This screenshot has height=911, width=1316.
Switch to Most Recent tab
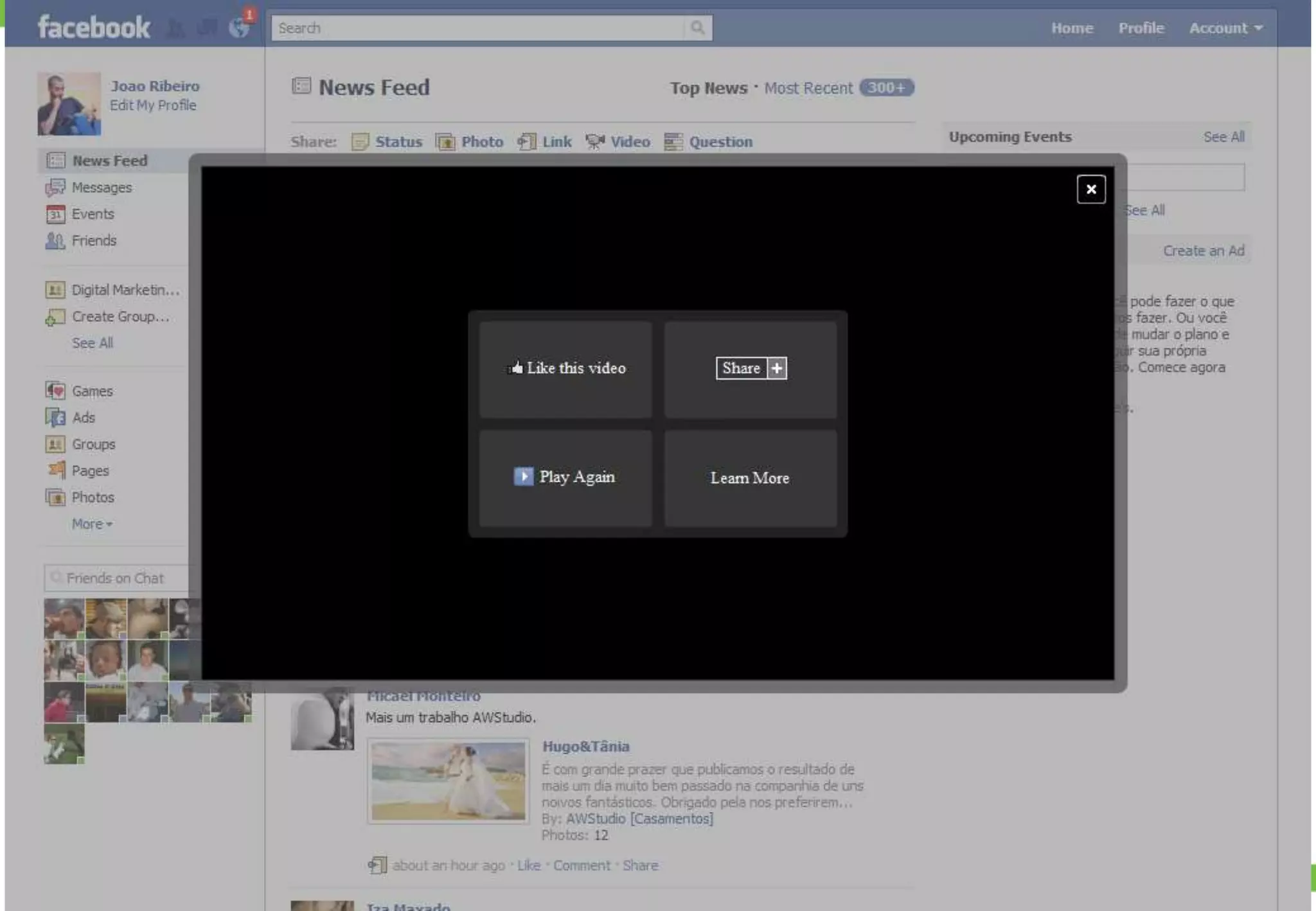808,88
